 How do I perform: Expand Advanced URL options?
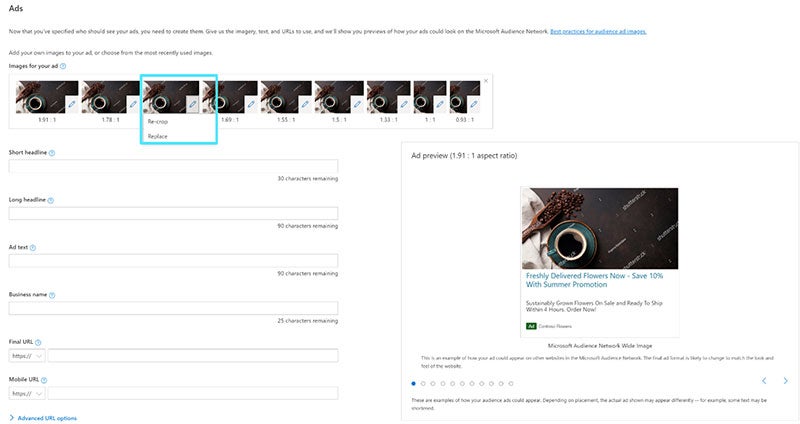coord(43,418)
